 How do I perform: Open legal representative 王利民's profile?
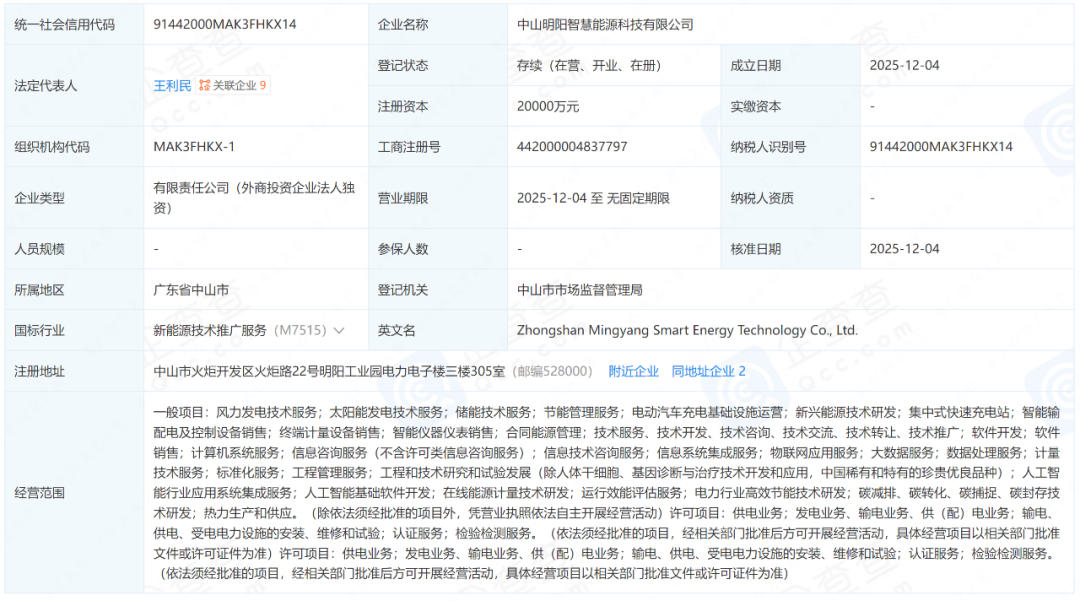[172, 86]
